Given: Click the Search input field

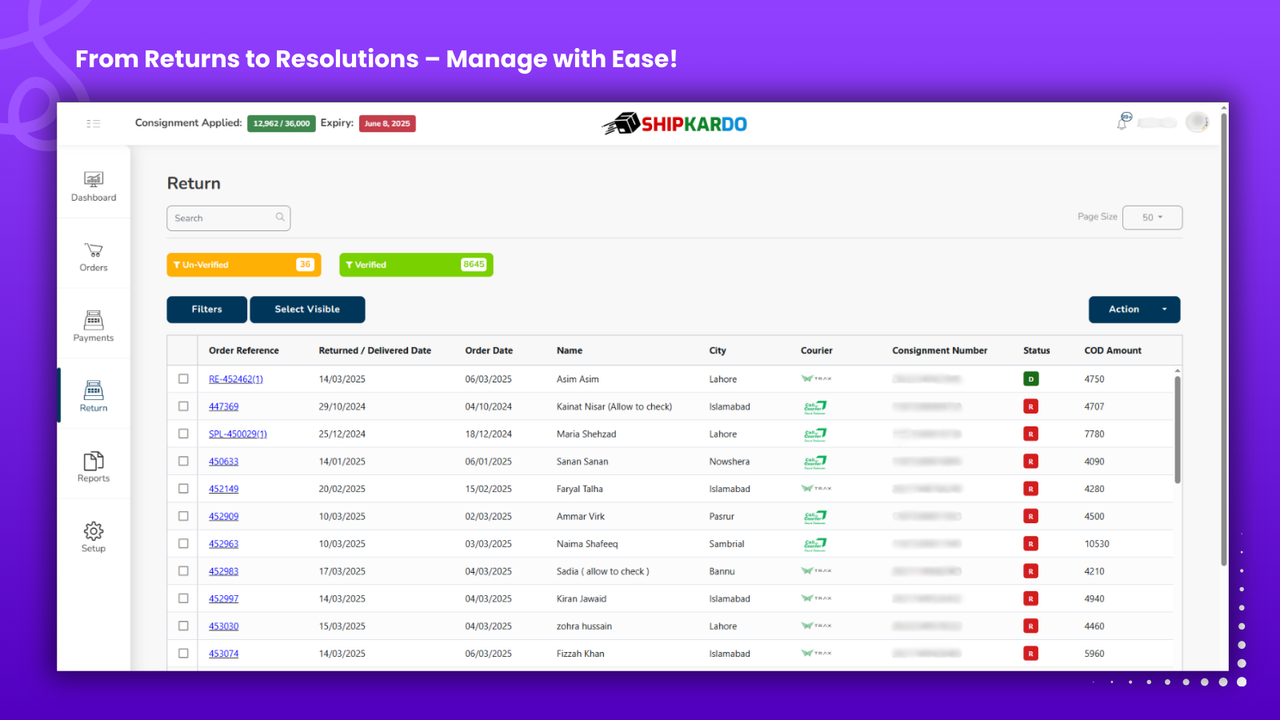Looking at the screenshot, I should pyautogui.click(x=228, y=218).
